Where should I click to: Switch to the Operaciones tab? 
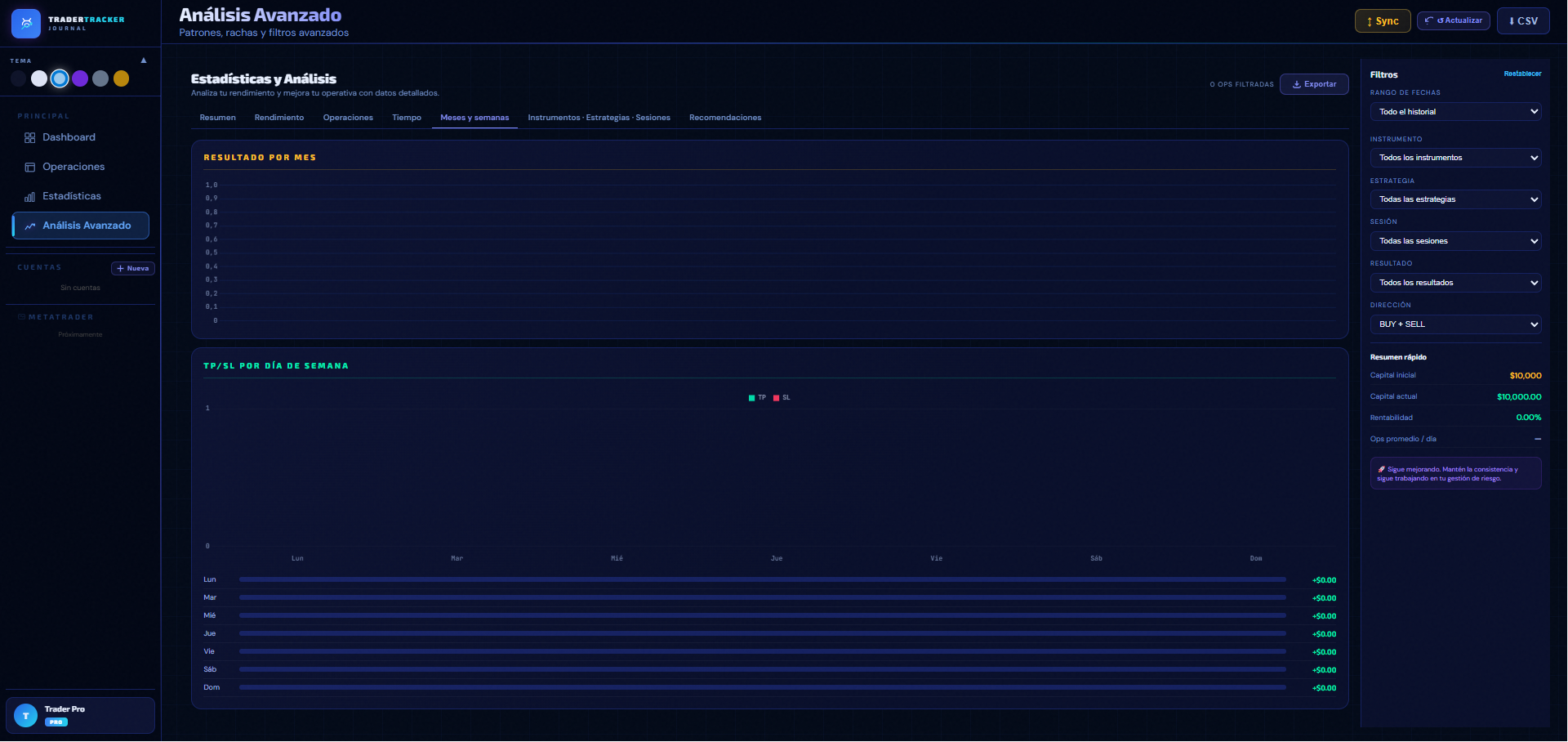click(x=348, y=118)
